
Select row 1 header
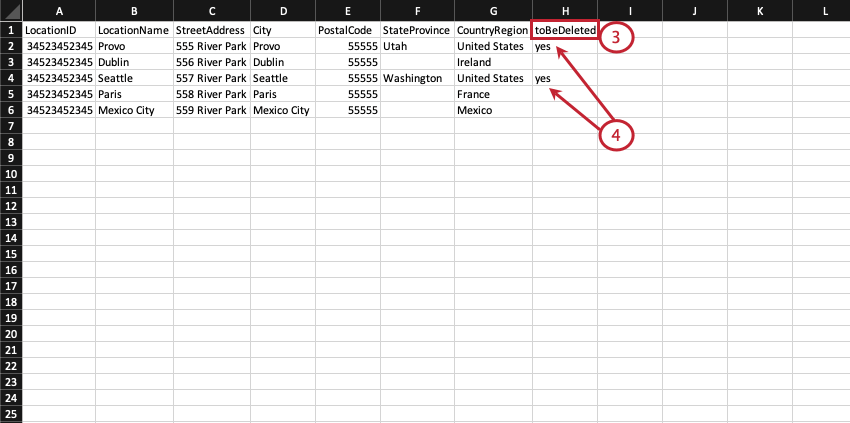pyautogui.click(x=11, y=30)
